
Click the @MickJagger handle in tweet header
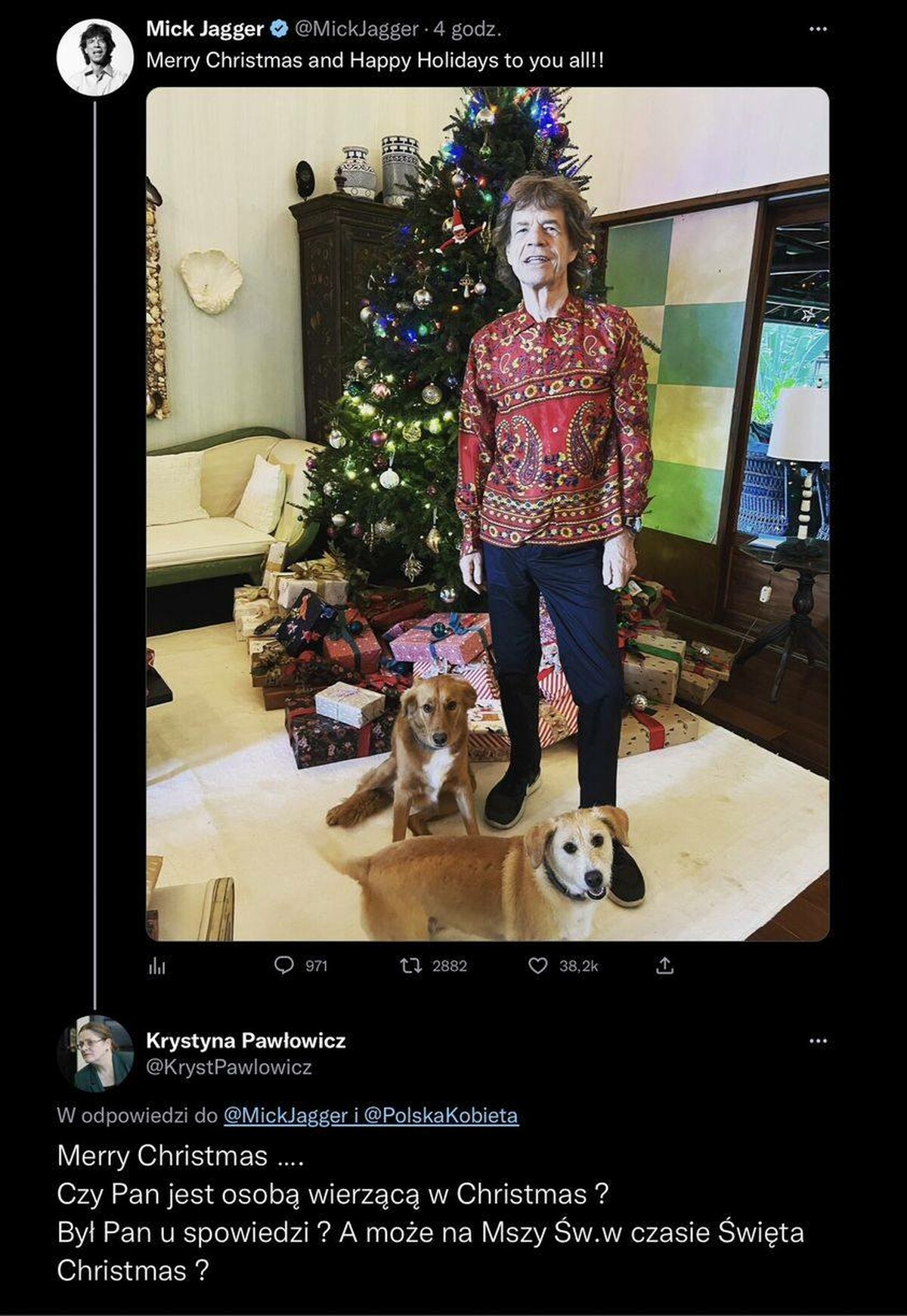click(x=356, y=29)
